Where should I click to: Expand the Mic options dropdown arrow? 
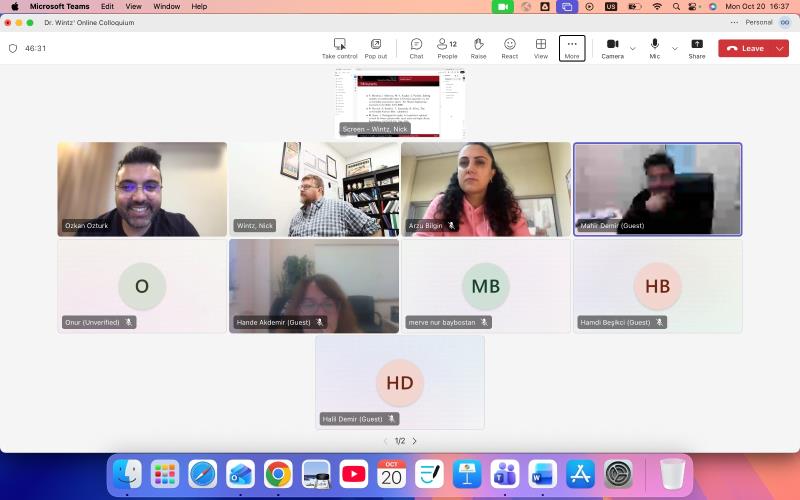[x=674, y=48]
